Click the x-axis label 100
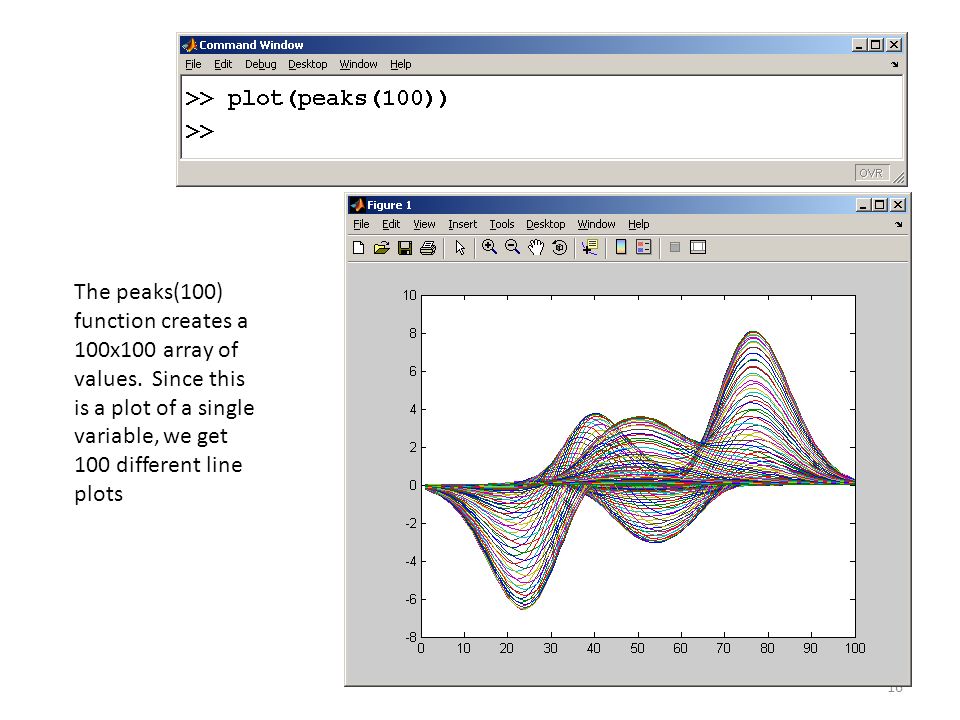This screenshot has width=960, height=720. tap(855, 648)
